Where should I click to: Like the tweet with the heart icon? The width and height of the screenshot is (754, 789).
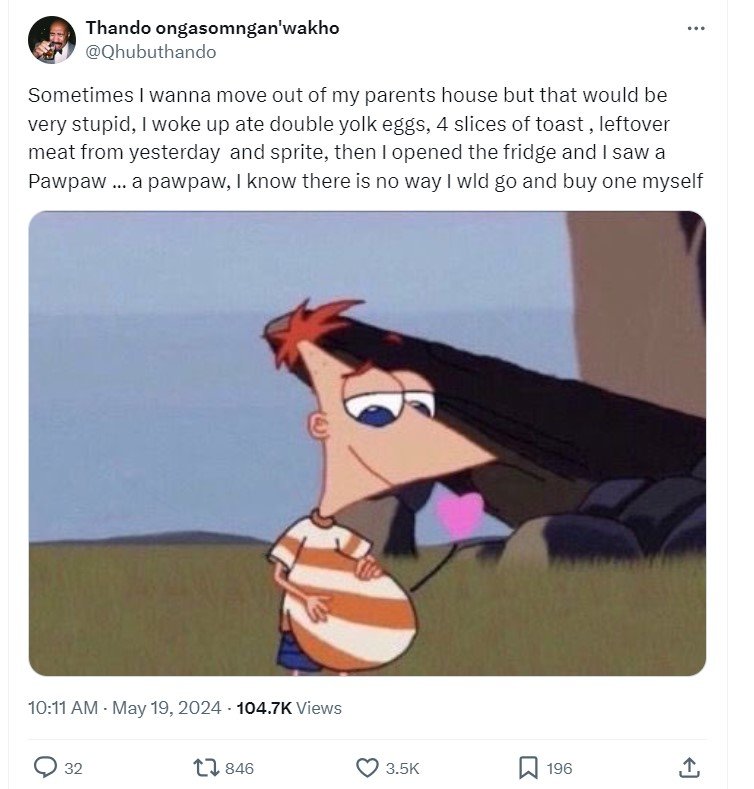[367, 767]
